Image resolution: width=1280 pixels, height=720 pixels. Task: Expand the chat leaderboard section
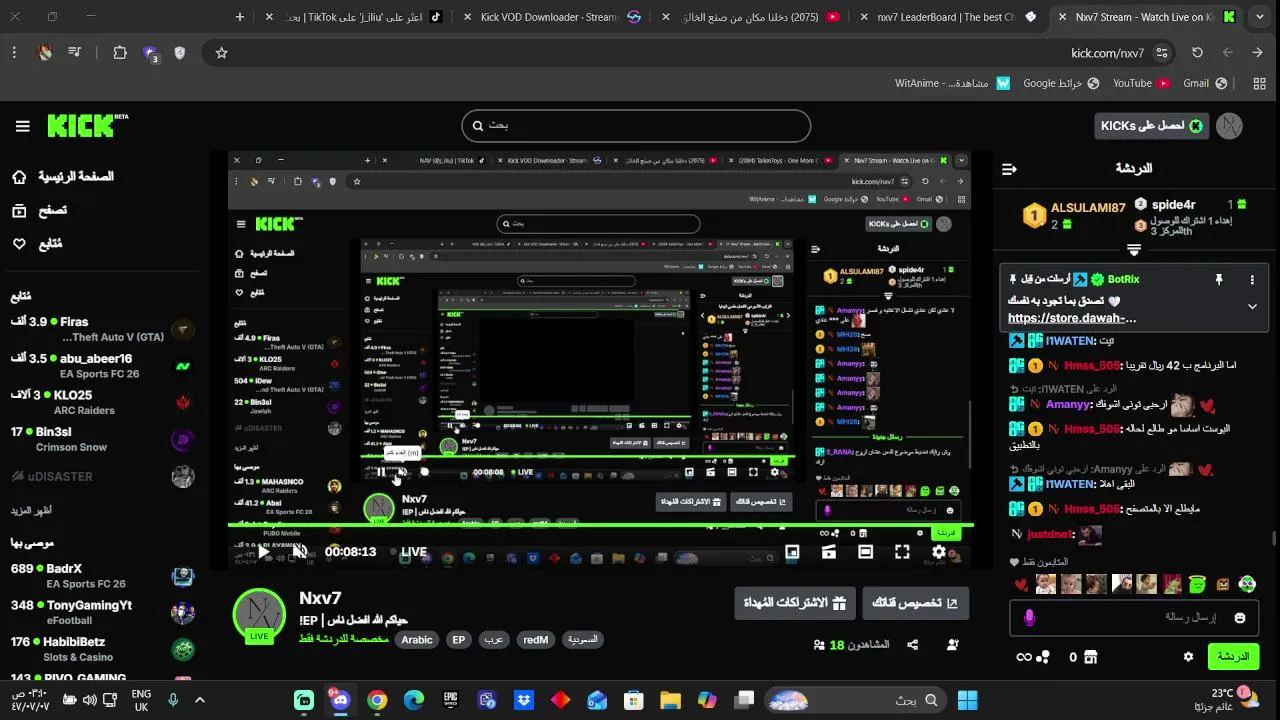click(1133, 250)
